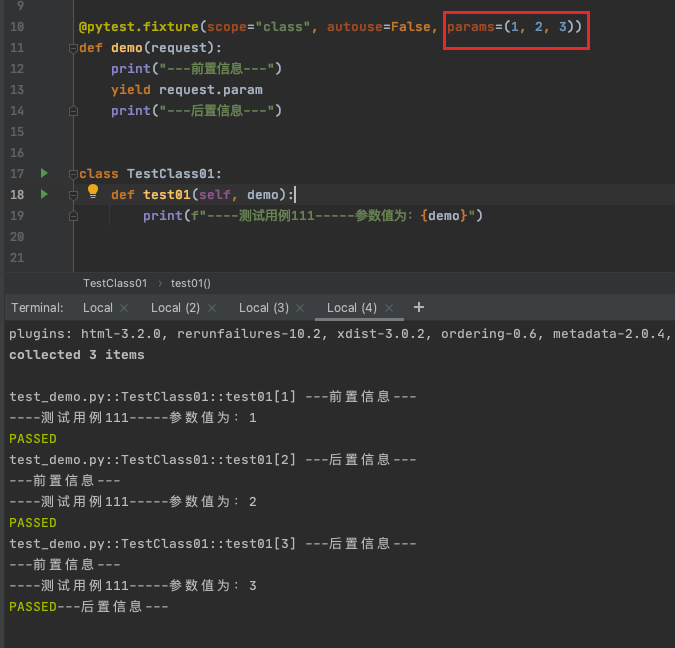Click line number 10 in the gutter
Screen dimensions: 675x648
[x=16, y=26]
